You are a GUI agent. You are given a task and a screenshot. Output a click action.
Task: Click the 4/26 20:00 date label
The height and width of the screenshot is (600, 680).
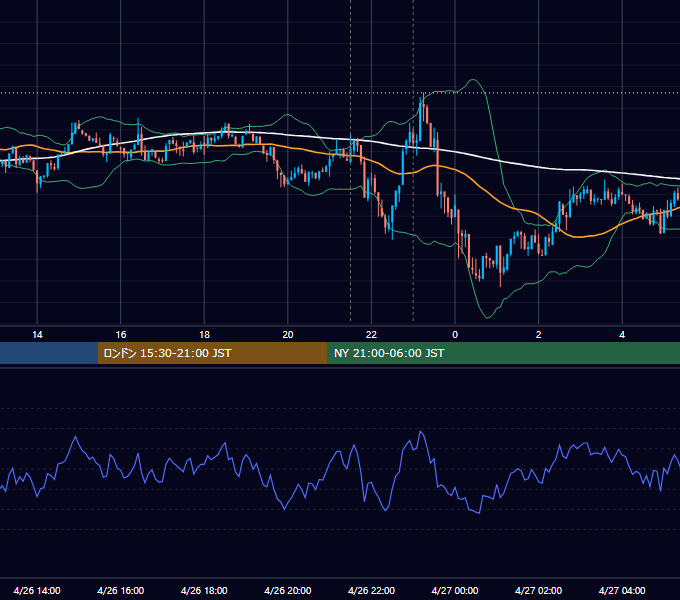click(x=288, y=590)
